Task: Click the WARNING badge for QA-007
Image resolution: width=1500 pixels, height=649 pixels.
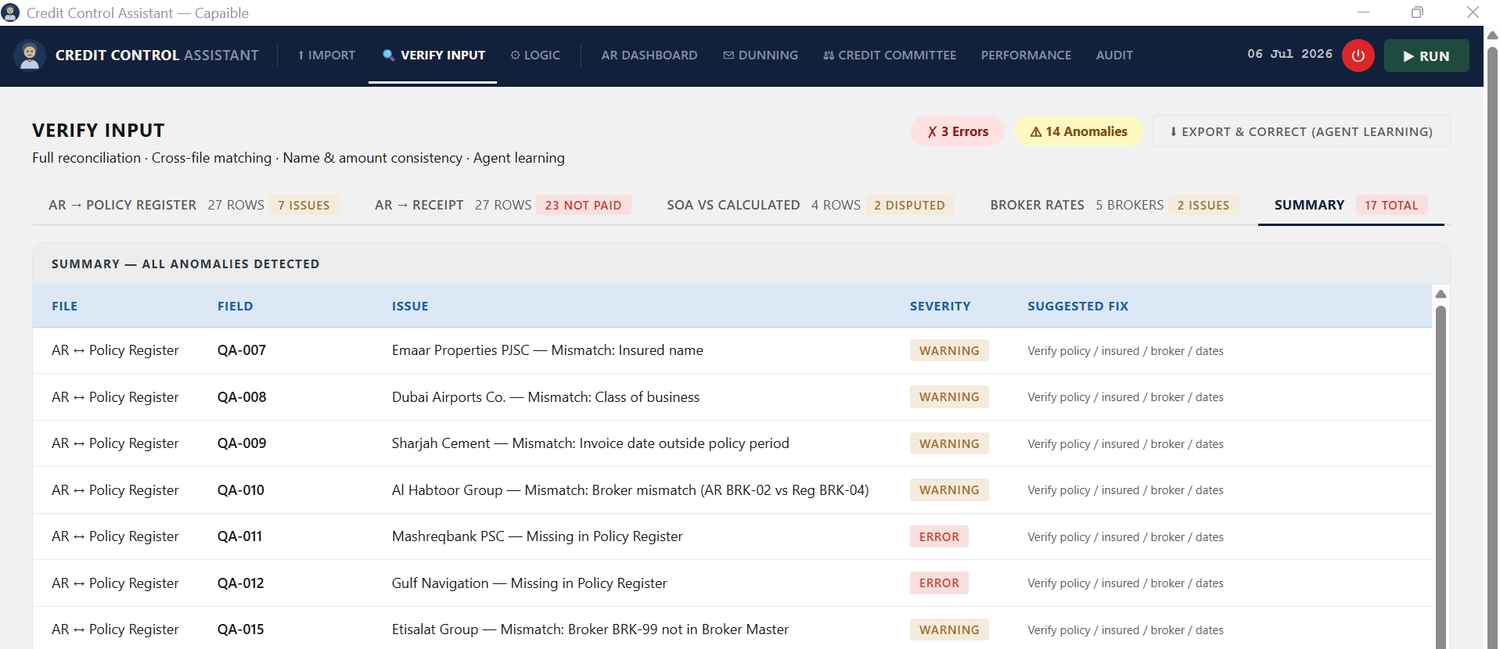Action: [949, 351]
